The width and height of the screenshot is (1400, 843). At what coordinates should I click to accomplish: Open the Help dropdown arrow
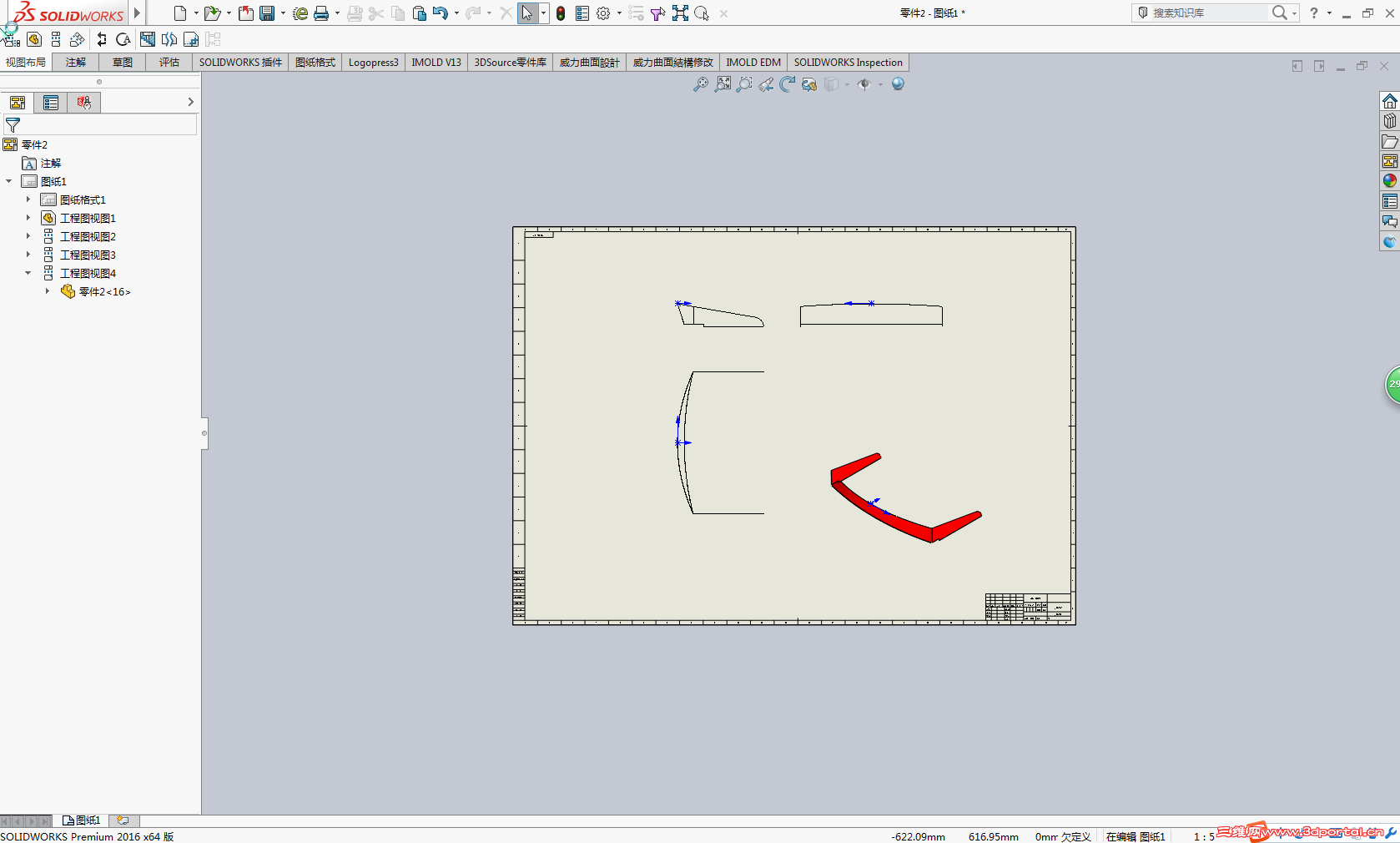click(1329, 13)
